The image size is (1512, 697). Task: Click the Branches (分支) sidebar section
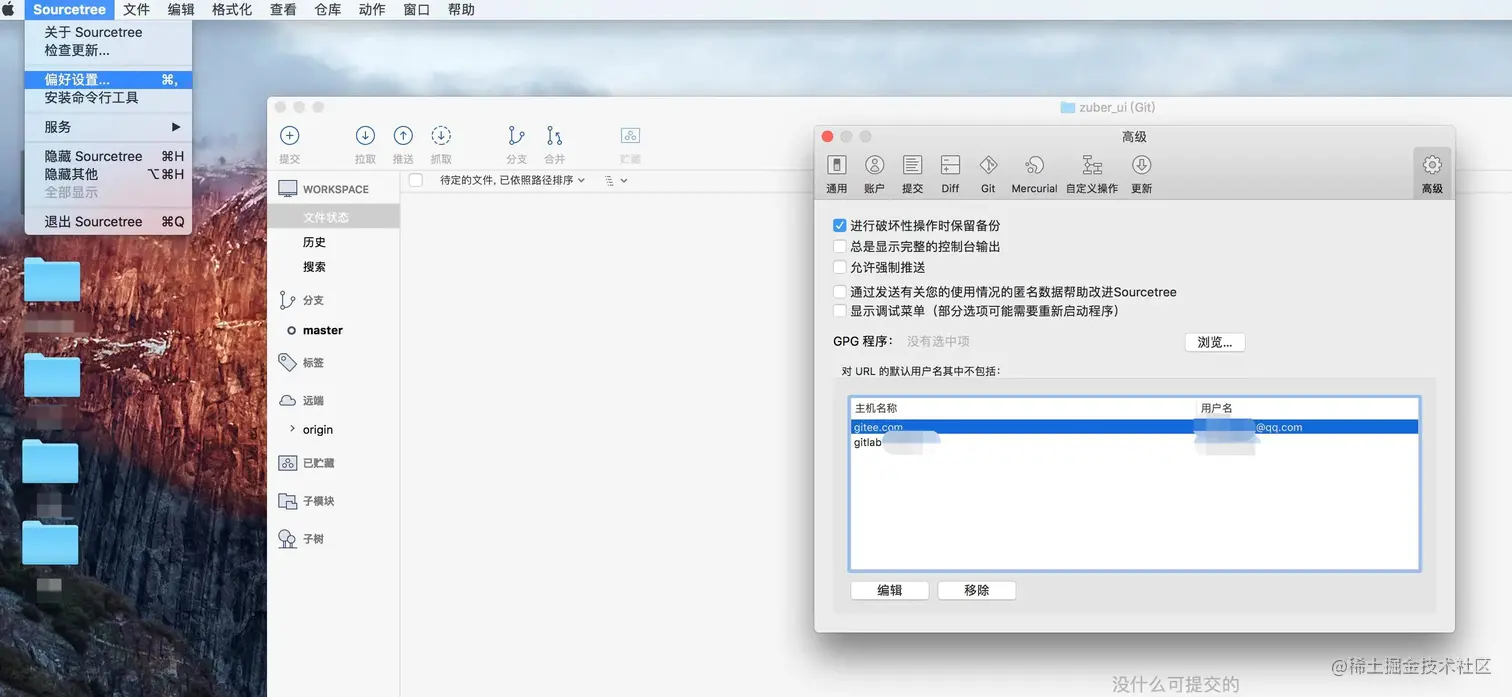[x=313, y=300]
